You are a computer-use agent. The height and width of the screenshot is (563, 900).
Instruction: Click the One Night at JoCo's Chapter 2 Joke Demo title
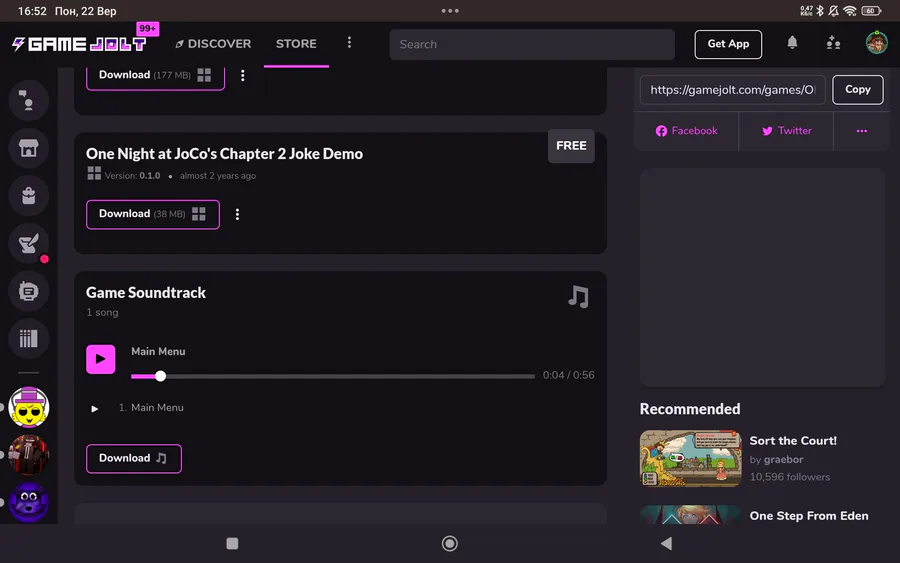[224, 154]
